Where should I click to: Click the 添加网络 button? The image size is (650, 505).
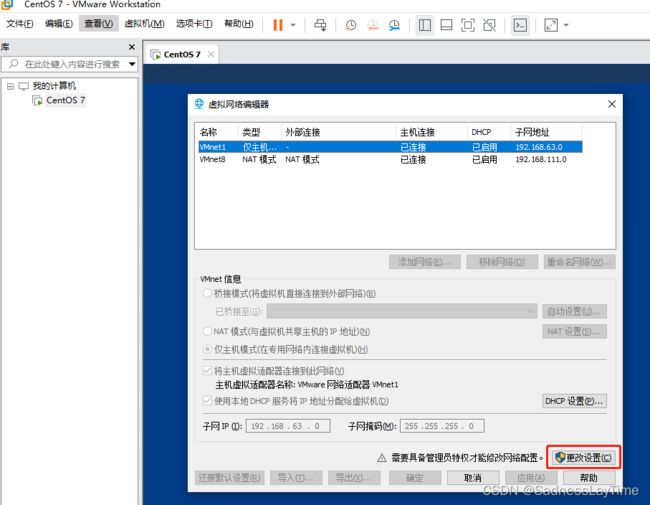point(424,262)
